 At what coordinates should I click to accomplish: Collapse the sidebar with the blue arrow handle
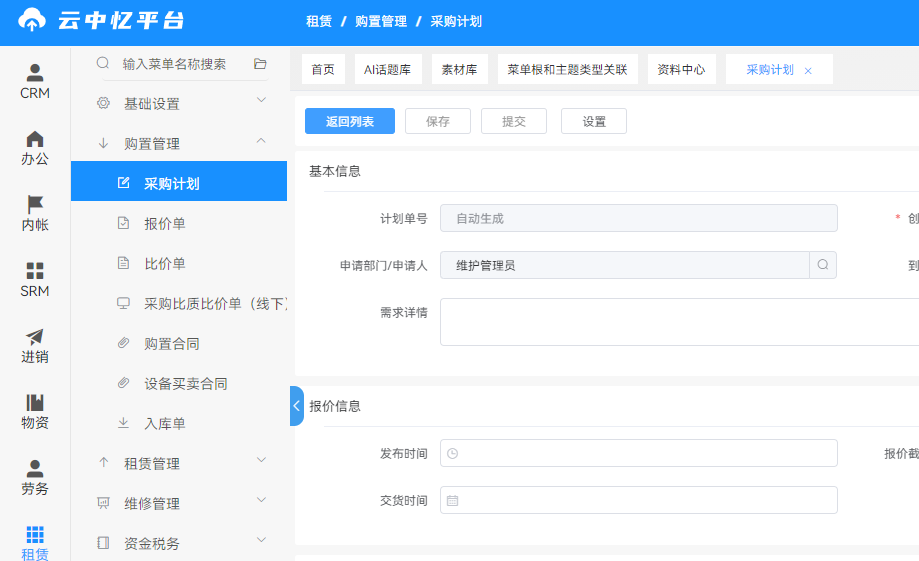coord(297,406)
